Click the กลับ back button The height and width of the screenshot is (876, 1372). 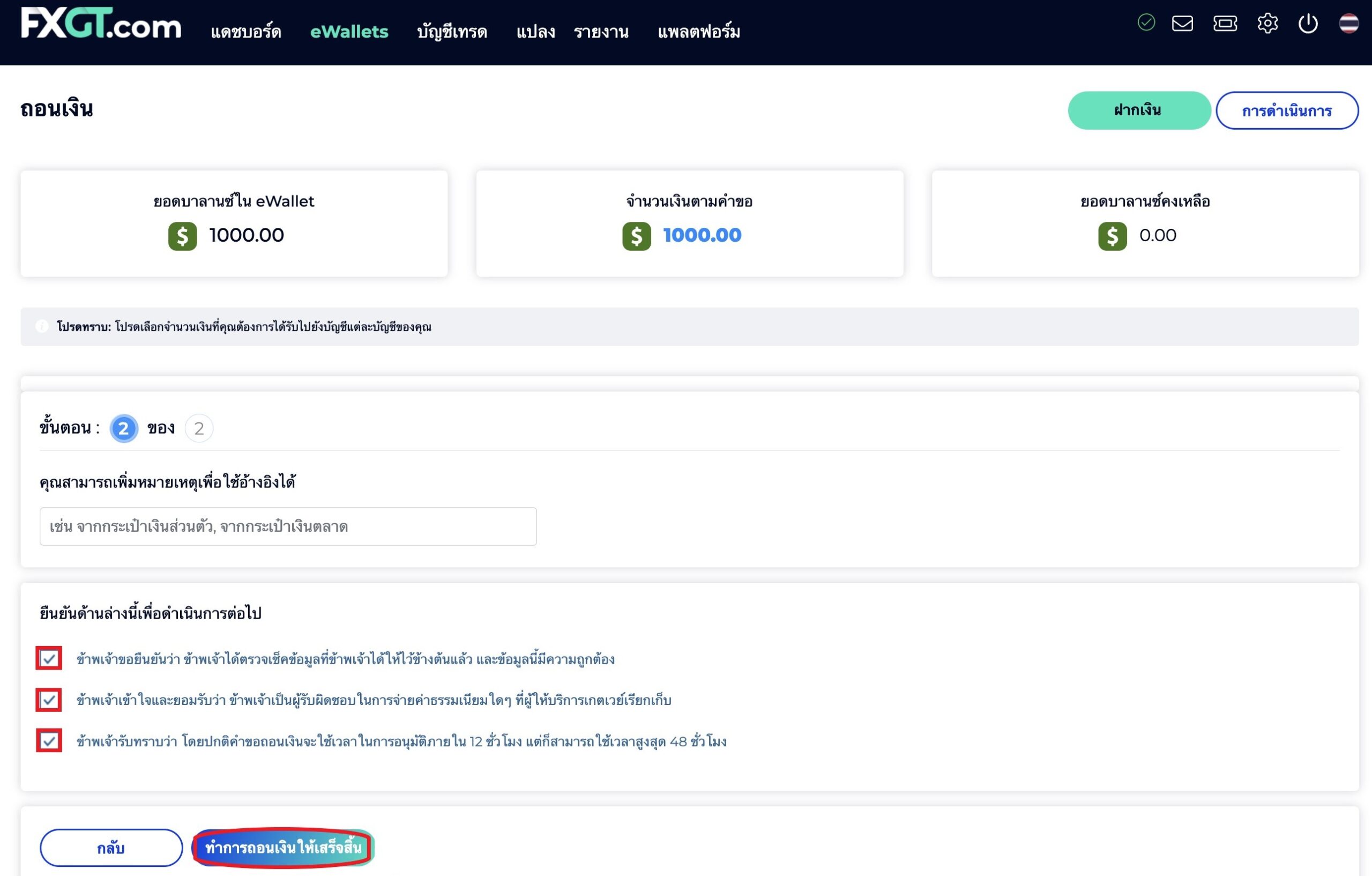[x=111, y=848]
